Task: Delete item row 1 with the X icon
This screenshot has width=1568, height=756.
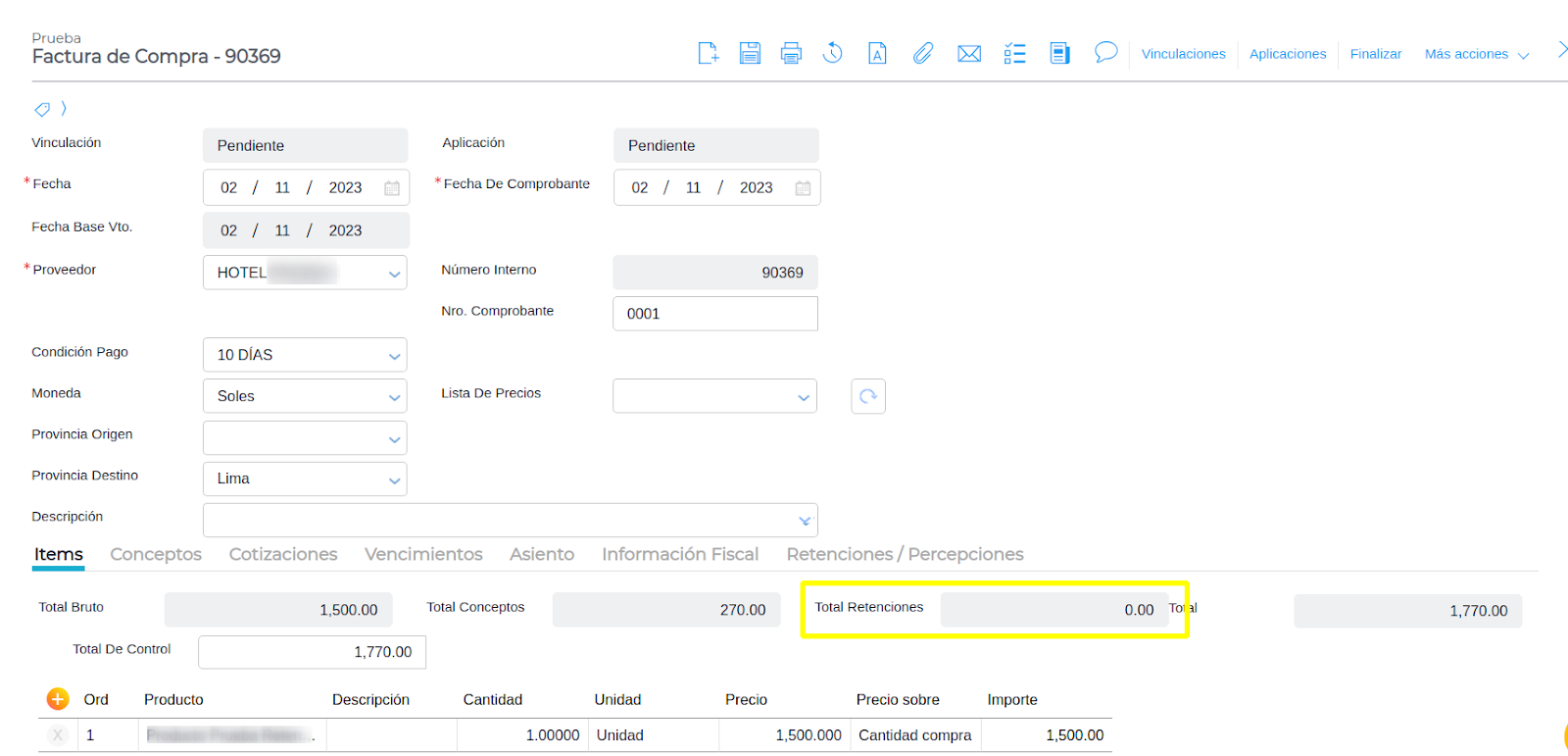Action: (x=58, y=735)
